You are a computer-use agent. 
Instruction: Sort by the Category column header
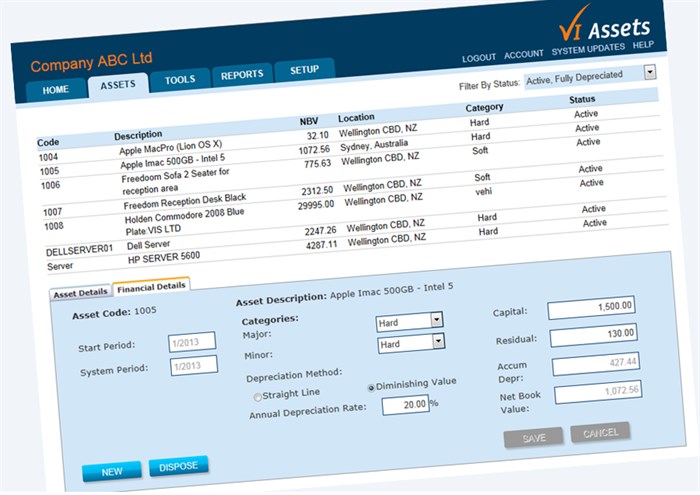pyautogui.click(x=484, y=108)
